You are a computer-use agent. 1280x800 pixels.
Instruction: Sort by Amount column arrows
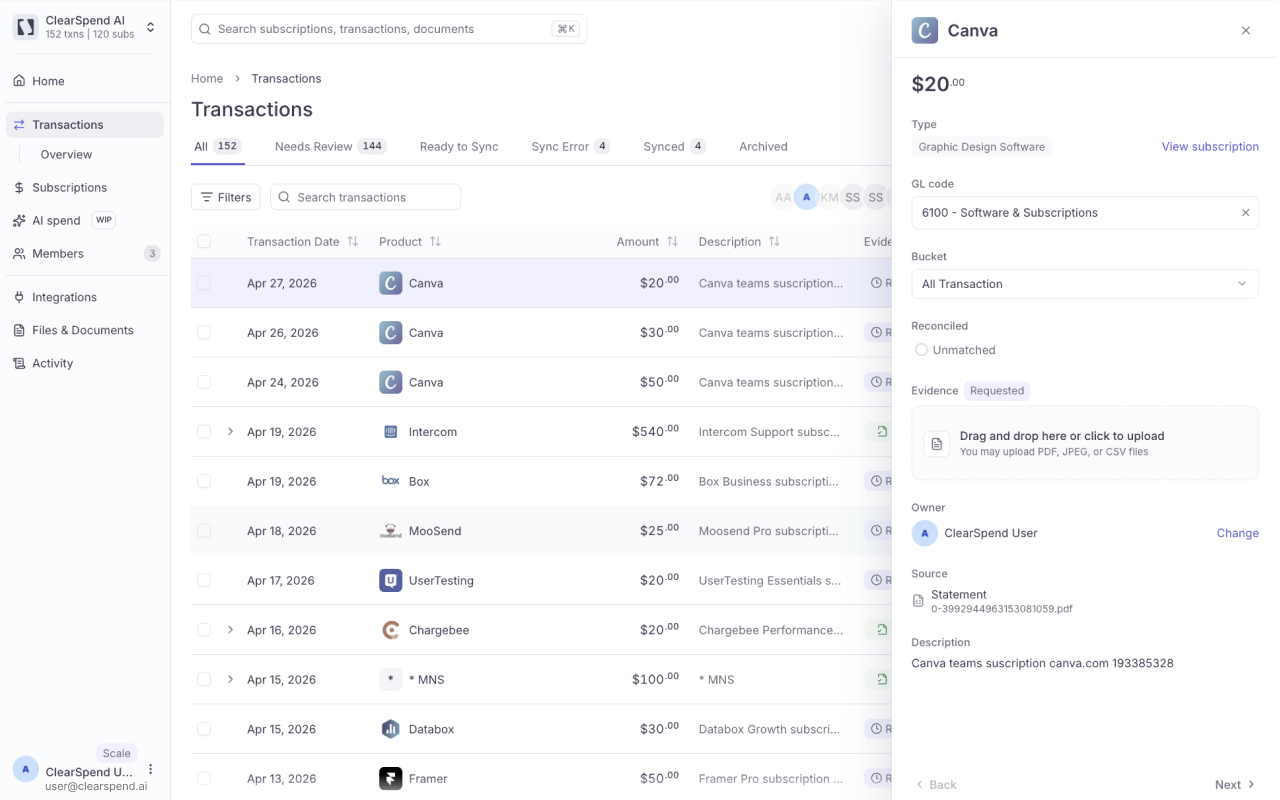click(672, 242)
